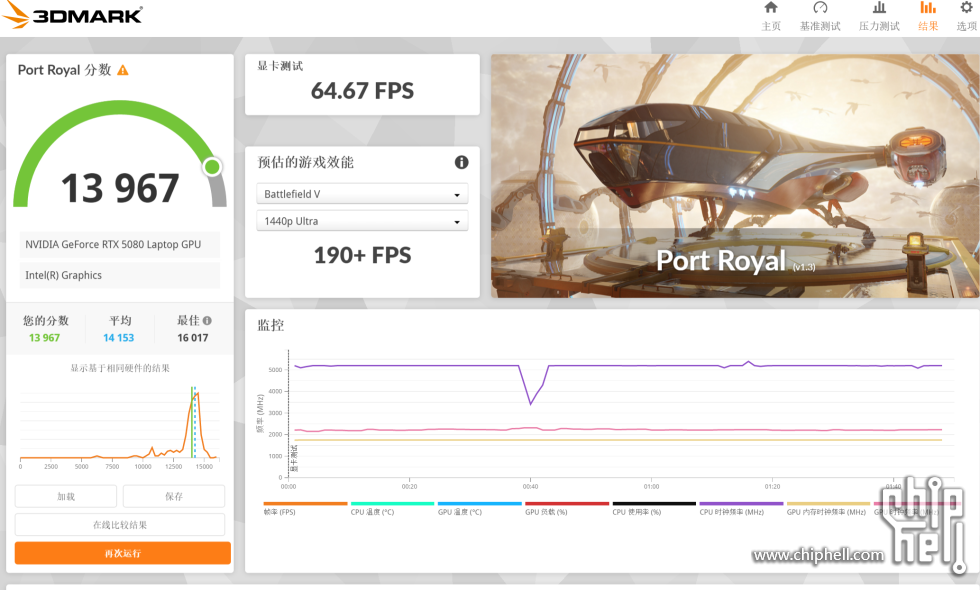980x590 pixels.
Task: Click the NVIDIA GeForce RTX 5080 Laptop GPU entry
Action: 119,244
